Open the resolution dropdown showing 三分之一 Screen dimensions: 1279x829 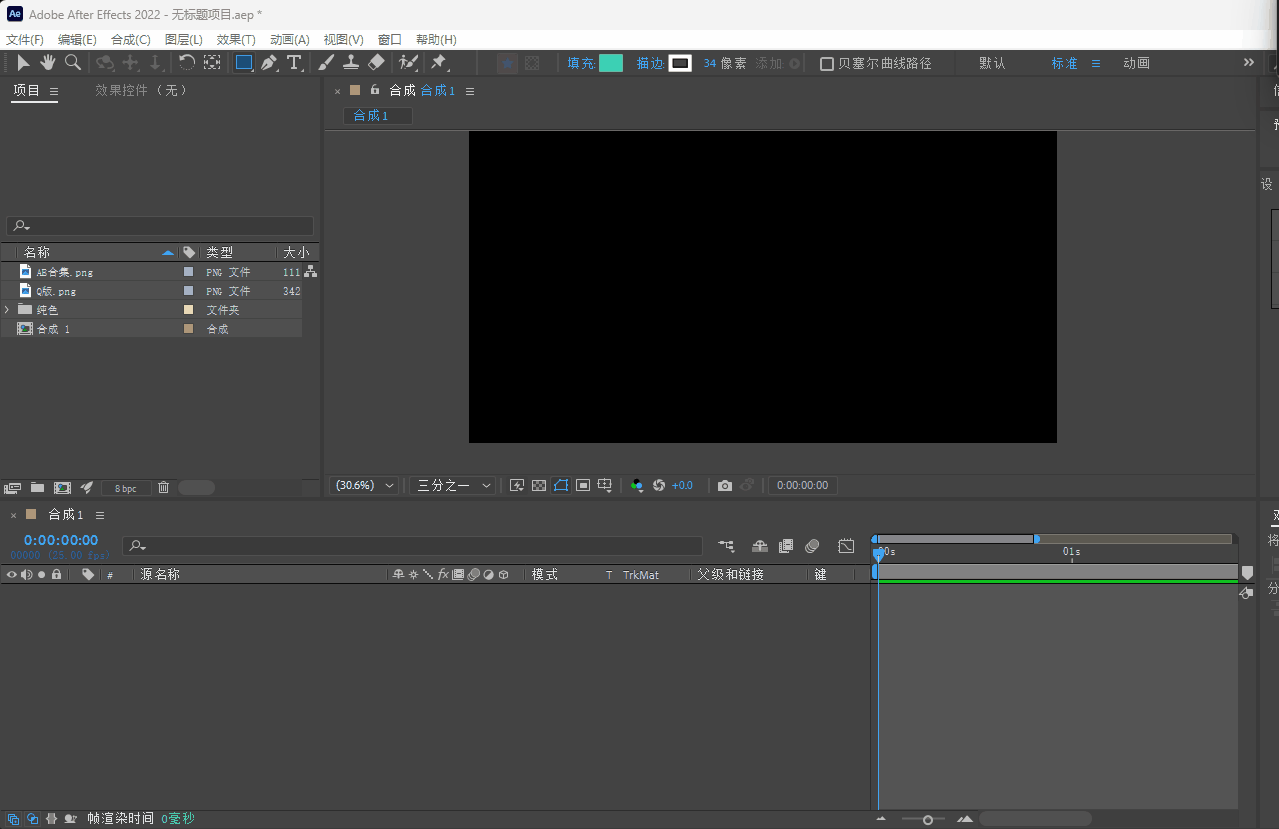[455, 485]
